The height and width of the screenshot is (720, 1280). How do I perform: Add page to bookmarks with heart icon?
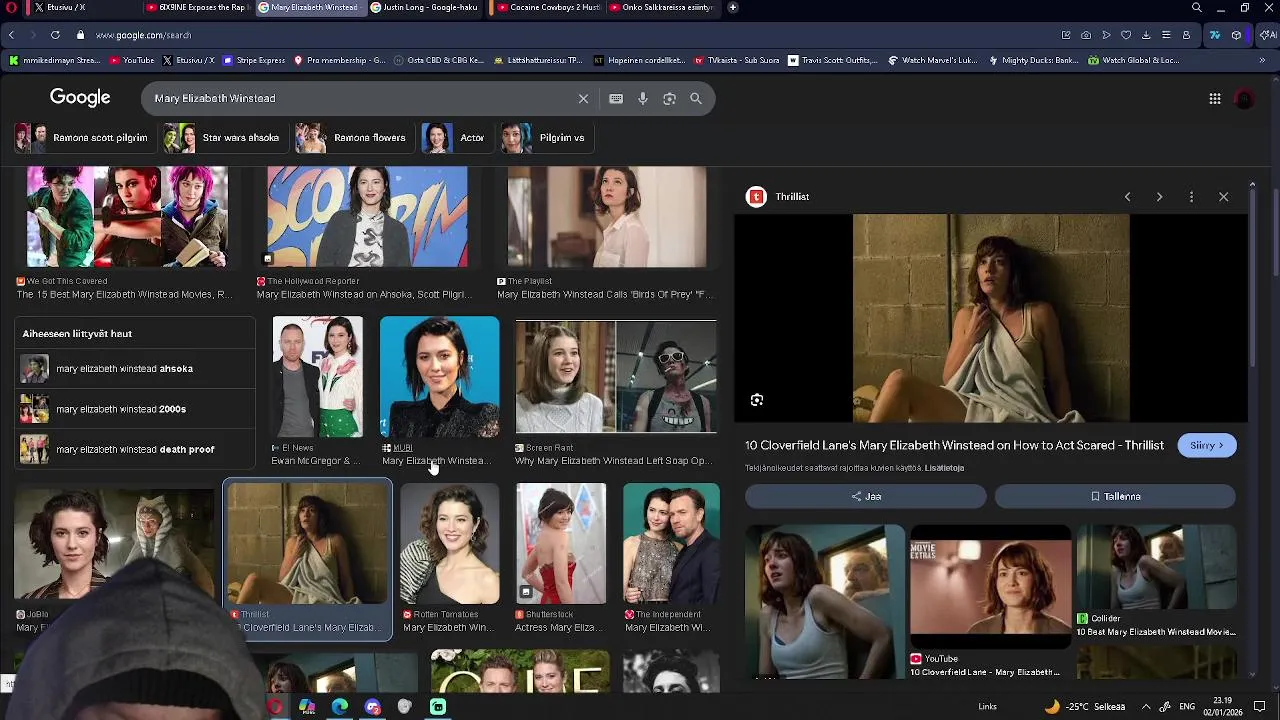pyautogui.click(x=1126, y=35)
